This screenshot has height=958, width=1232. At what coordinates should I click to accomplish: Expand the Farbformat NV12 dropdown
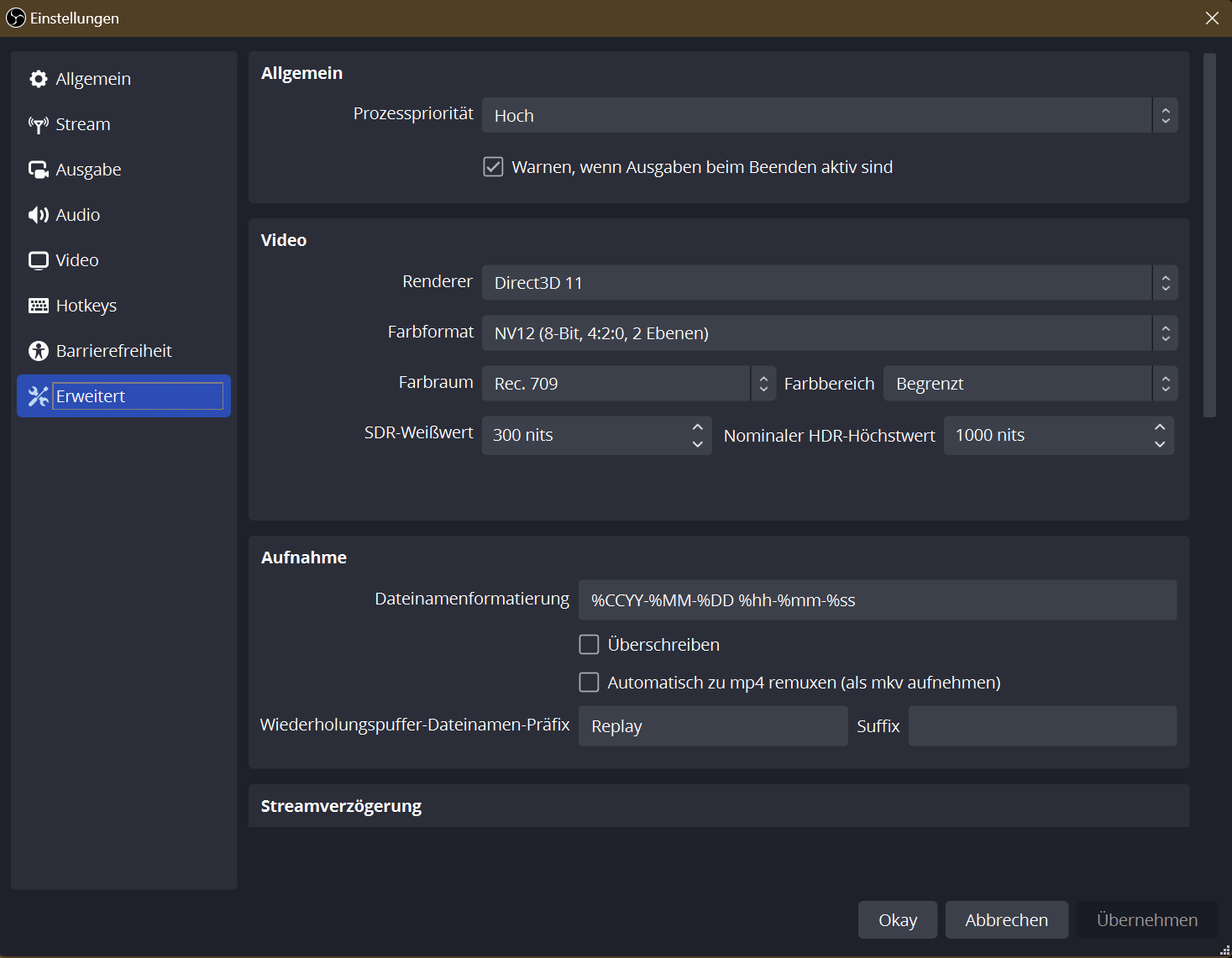coord(830,333)
